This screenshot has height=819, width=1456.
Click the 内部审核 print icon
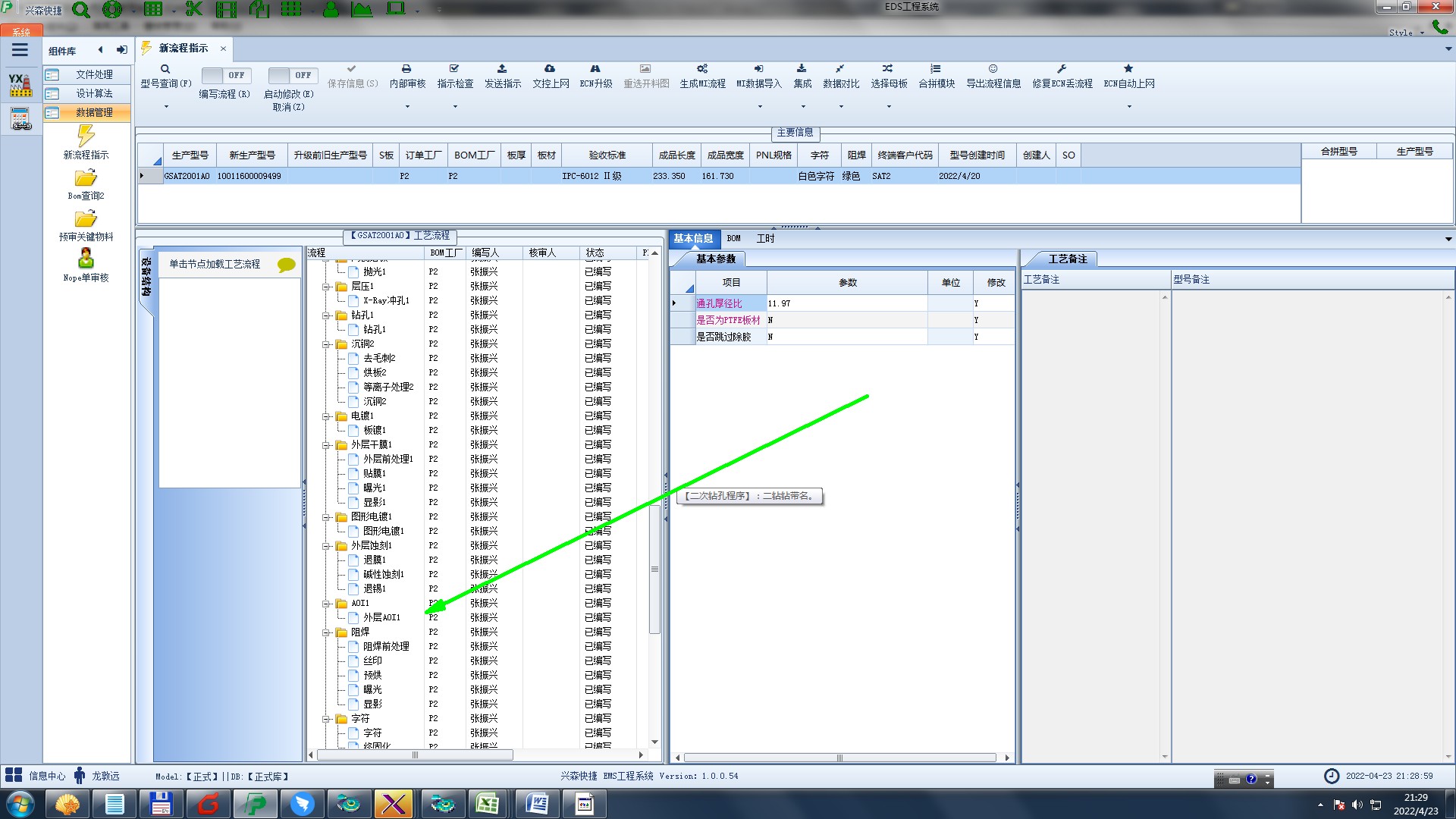(406, 69)
